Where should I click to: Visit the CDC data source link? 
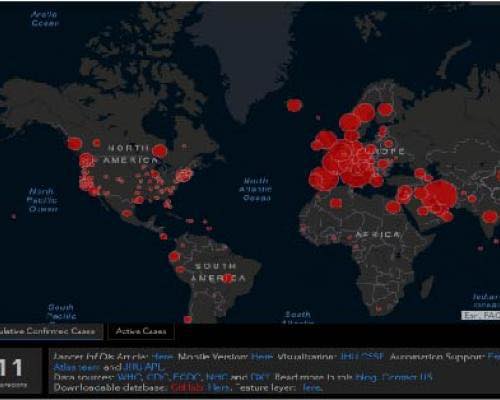coord(157,378)
